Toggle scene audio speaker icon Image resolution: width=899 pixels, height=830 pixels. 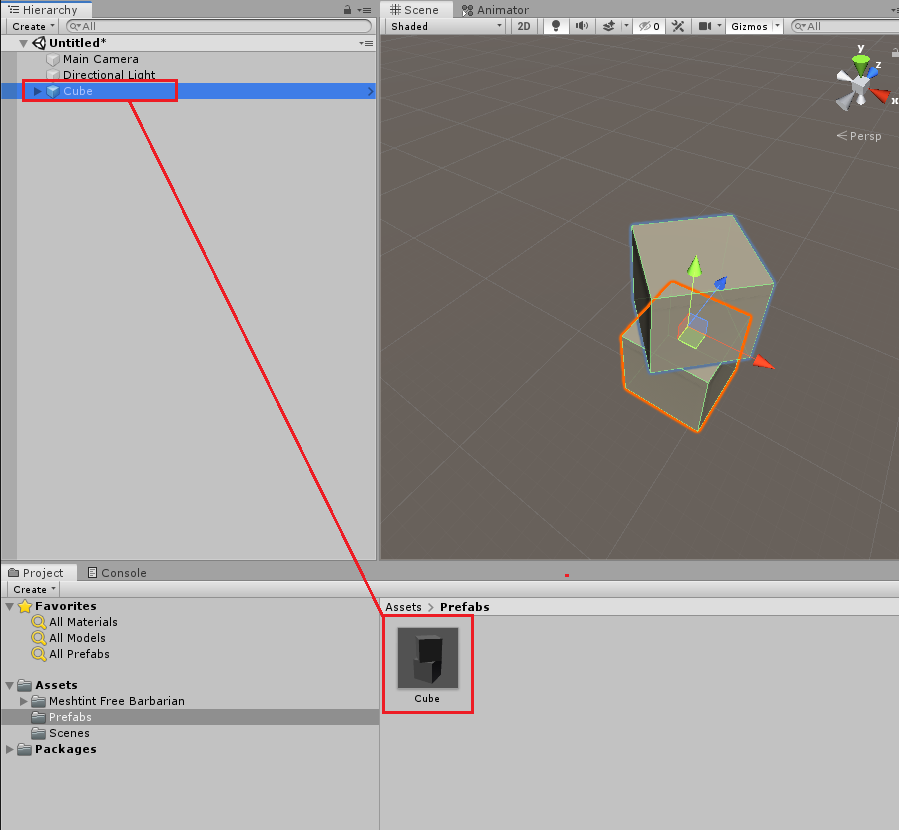click(x=582, y=26)
